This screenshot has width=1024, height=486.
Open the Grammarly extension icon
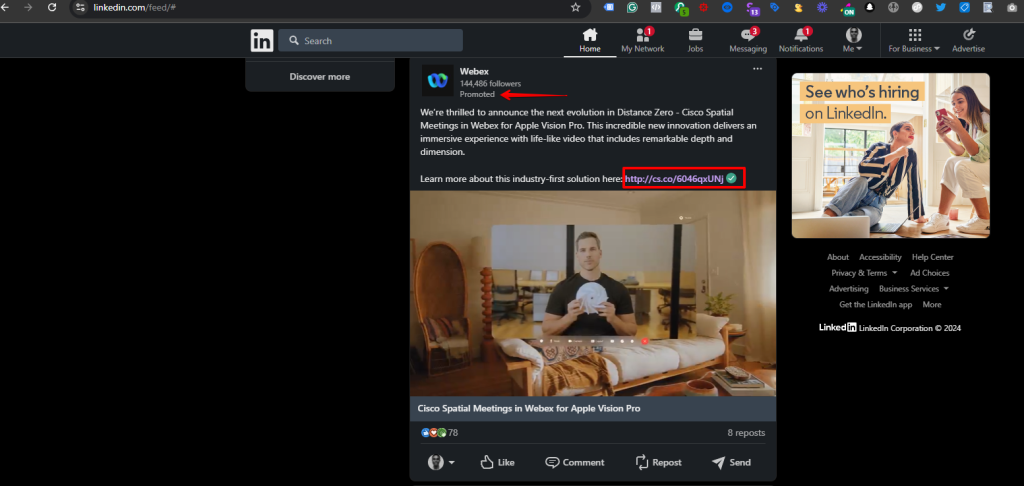pyautogui.click(x=632, y=7)
